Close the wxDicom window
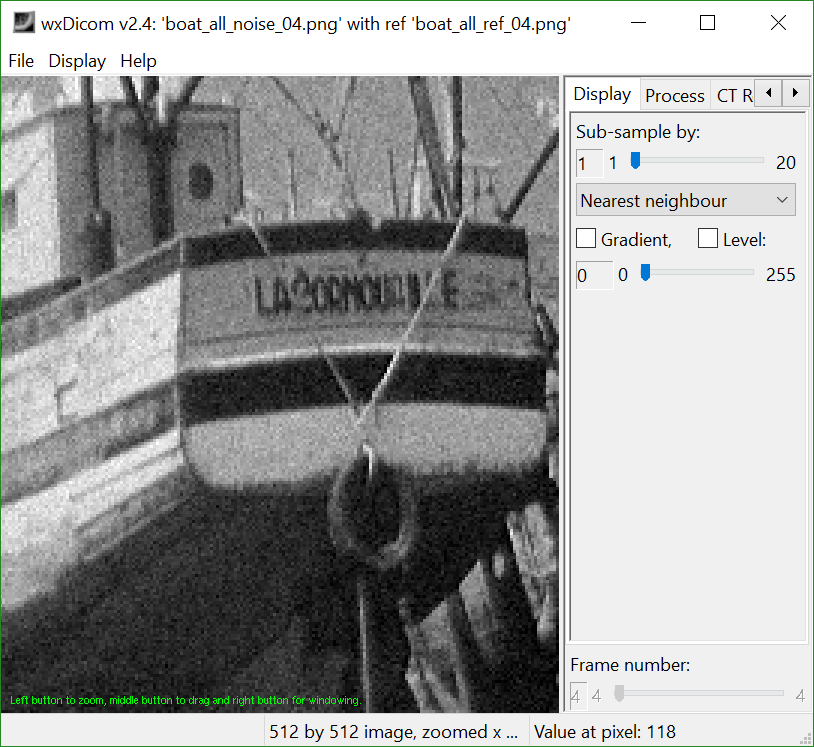The image size is (814, 747). [778, 23]
